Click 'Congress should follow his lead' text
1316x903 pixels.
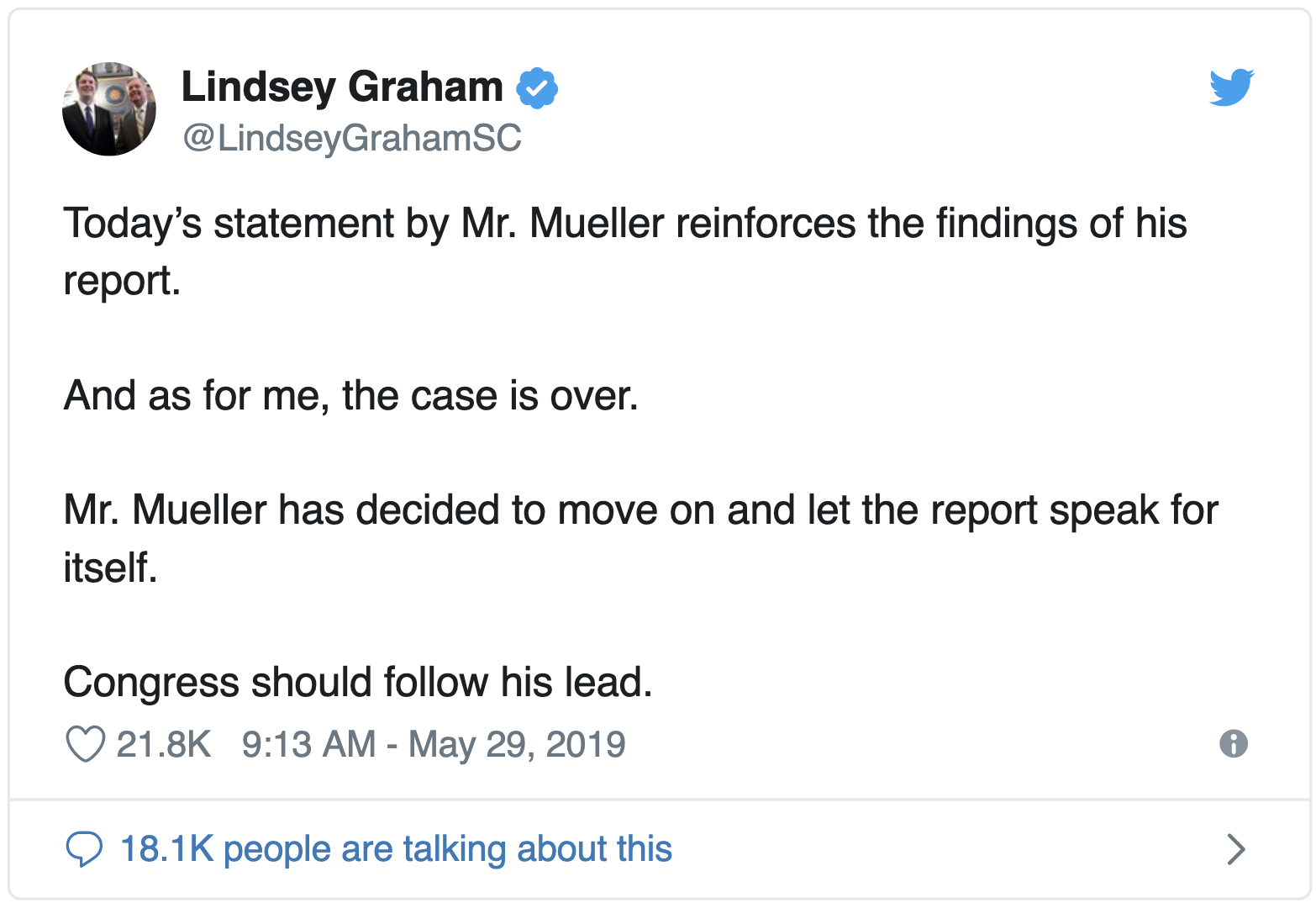(358, 682)
